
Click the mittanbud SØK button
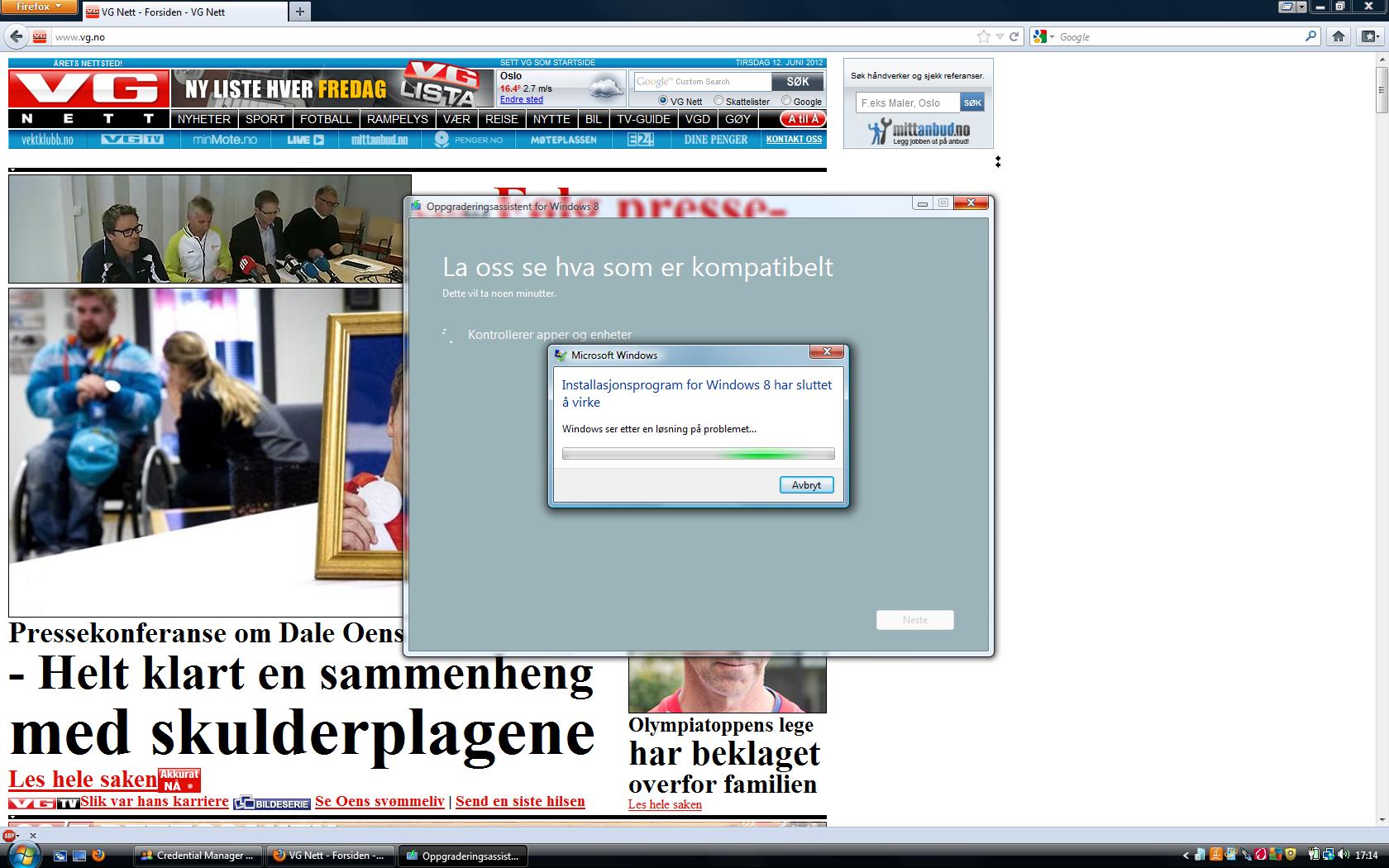pos(972,103)
